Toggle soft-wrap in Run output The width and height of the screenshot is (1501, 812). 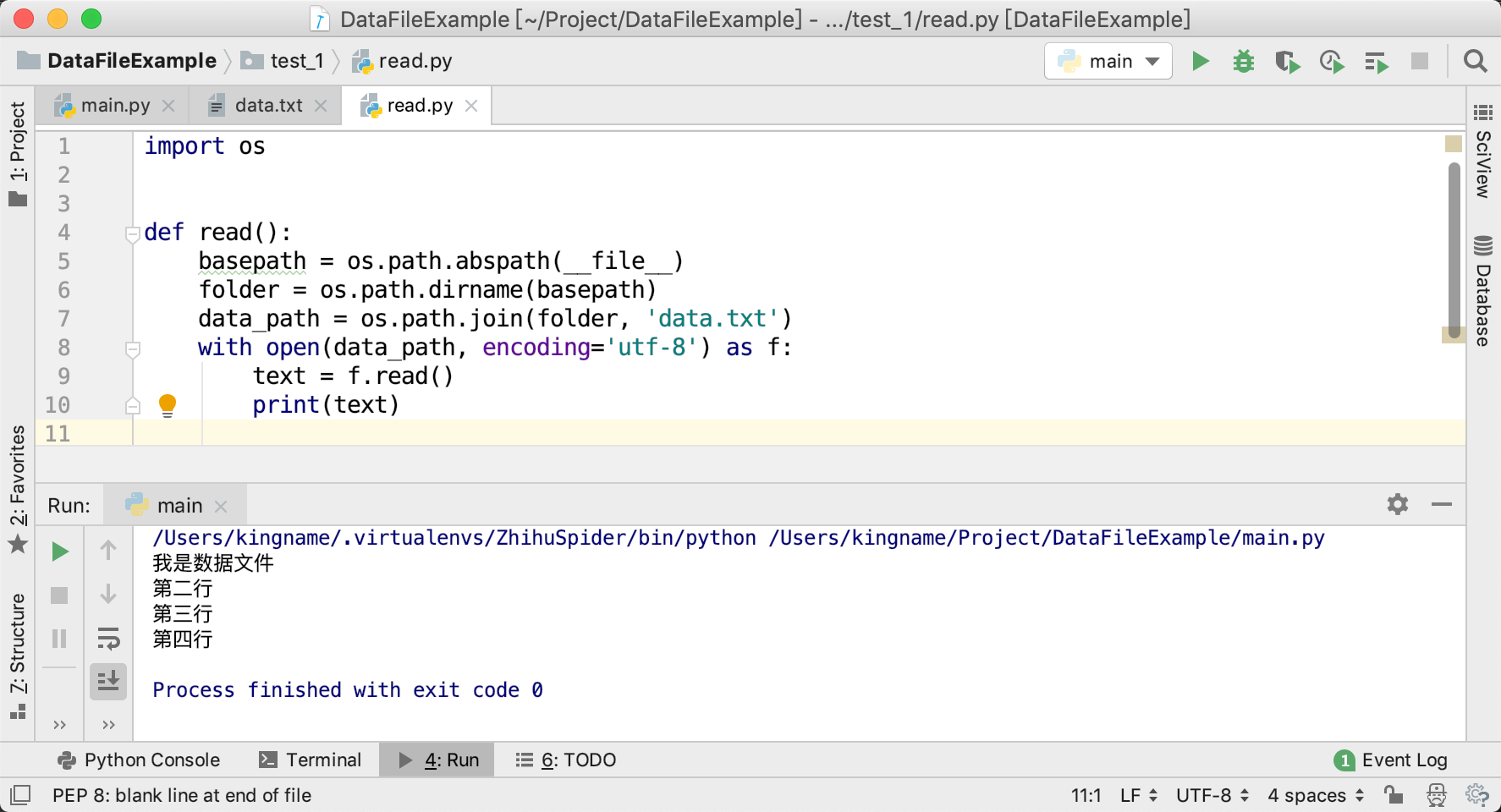tap(108, 638)
